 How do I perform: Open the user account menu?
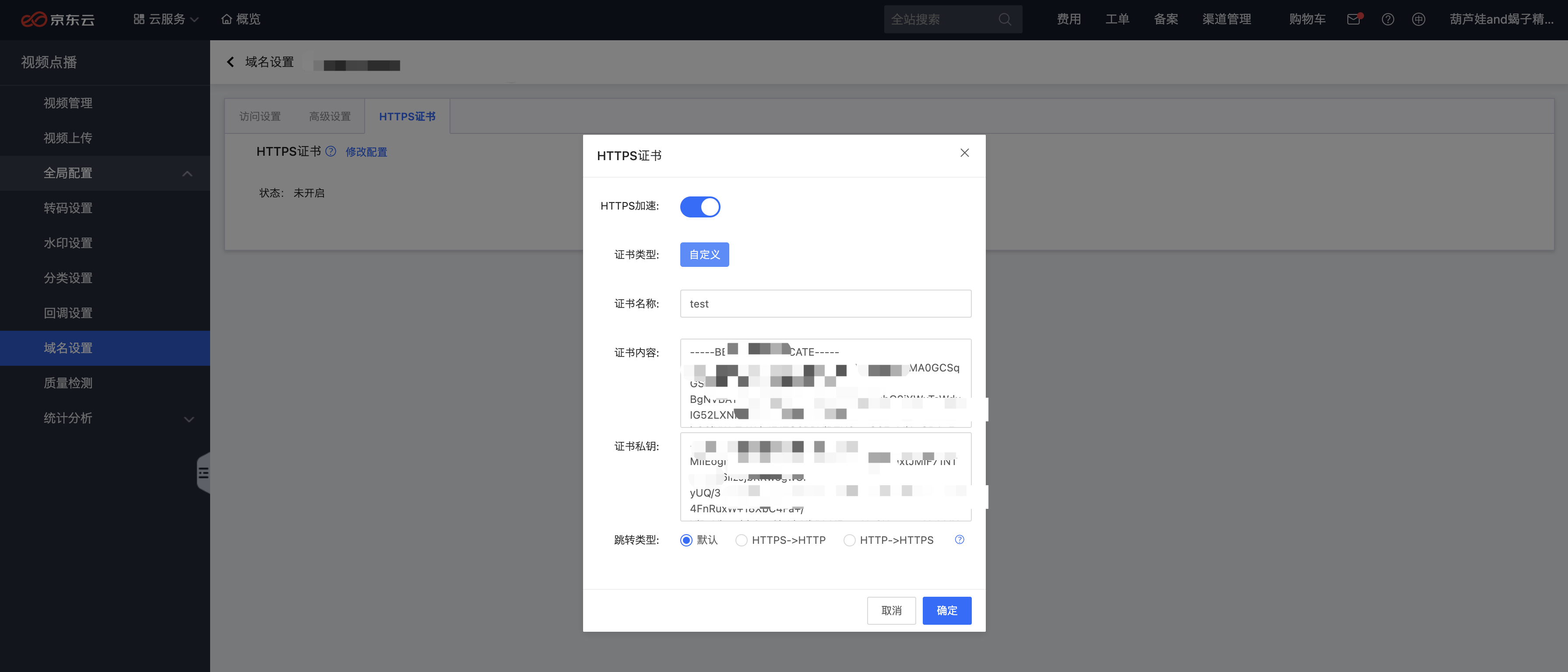1501,19
